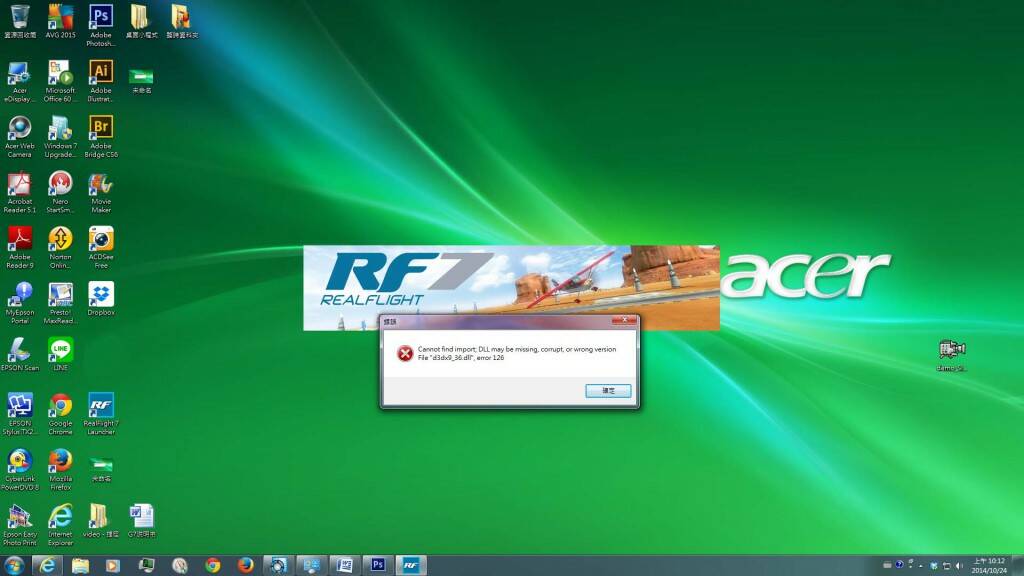
Task: Switch to the Photoshop window in the taskbar
Action: click(377, 565)
